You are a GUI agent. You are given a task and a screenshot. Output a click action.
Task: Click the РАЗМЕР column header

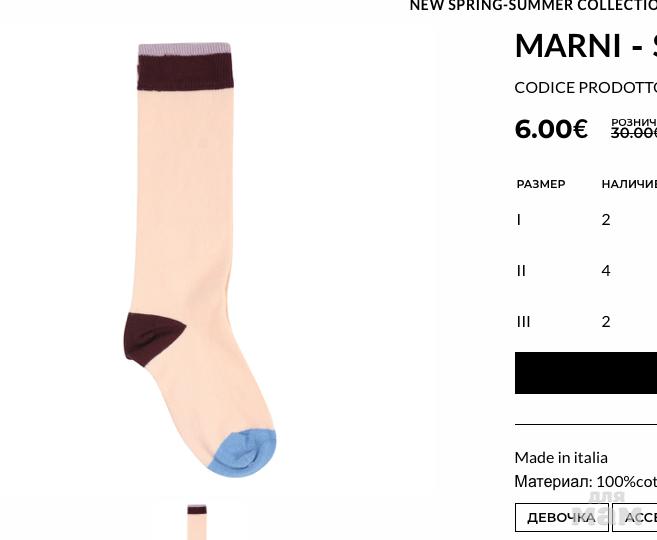coord(541,184)
